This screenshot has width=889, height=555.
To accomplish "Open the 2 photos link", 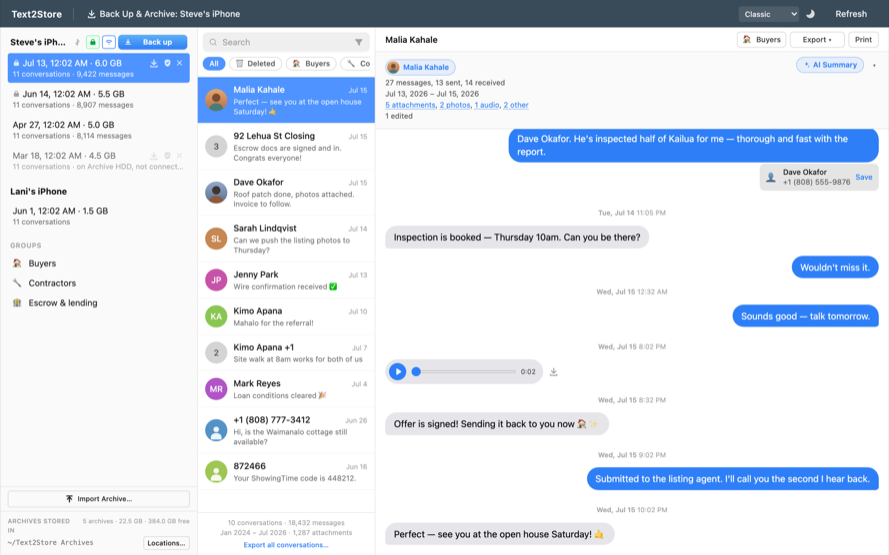I will pyautogui.click(x=455, y=105).
